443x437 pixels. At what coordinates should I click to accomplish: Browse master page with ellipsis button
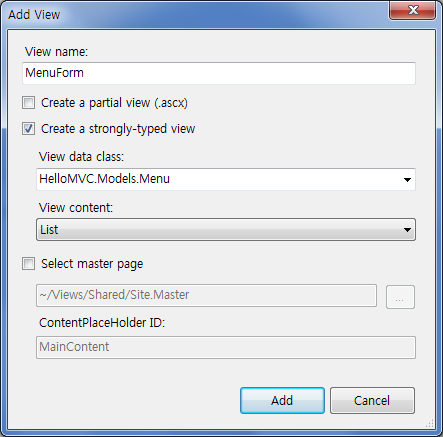(x=400, y=297)
